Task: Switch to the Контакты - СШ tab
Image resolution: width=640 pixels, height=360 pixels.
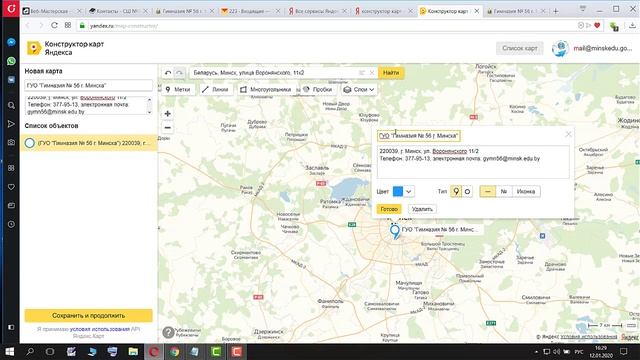Action: click(118, 11)
